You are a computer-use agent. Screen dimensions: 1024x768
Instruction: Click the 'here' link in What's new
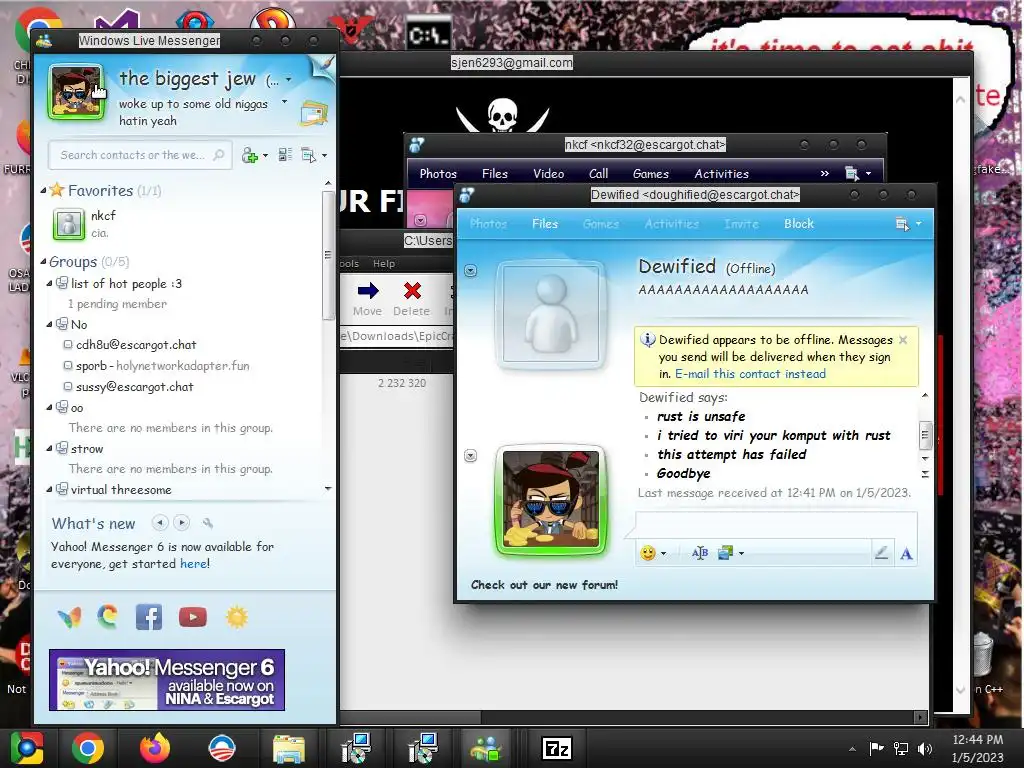(x=193, y=564)
